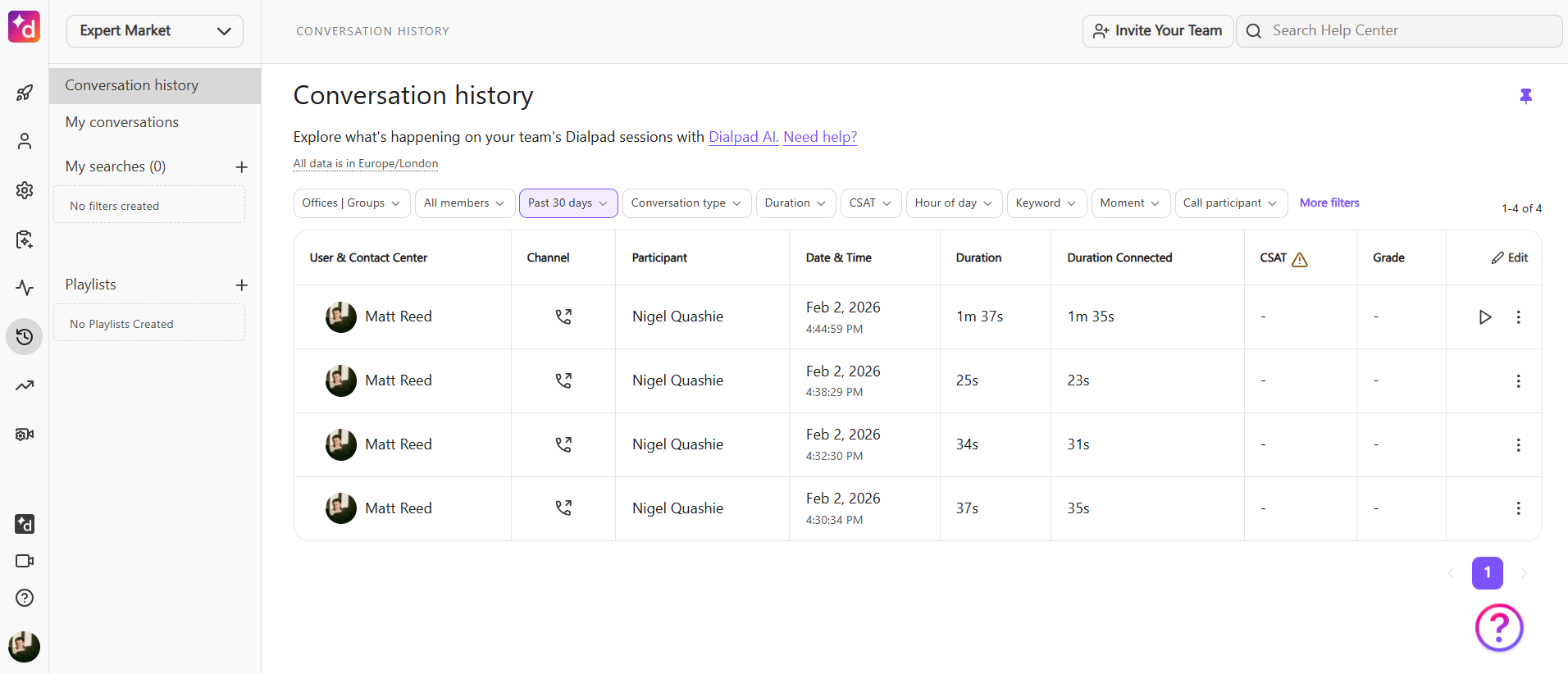
Task: Open the Duration filter dropdown
Action: tap(796, 203)
